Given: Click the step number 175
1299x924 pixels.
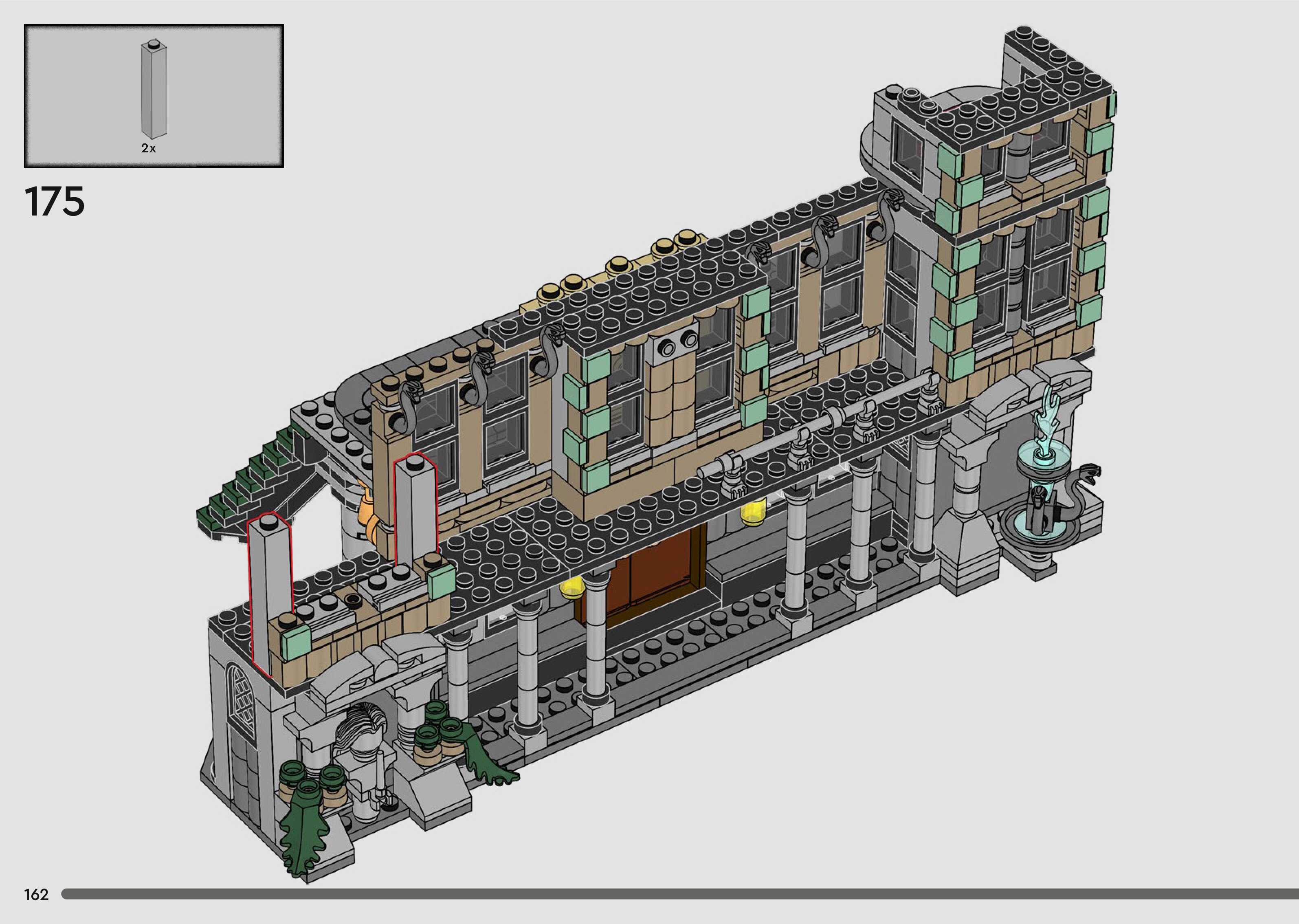Looking at the screenshot, I should coord(55,201).
